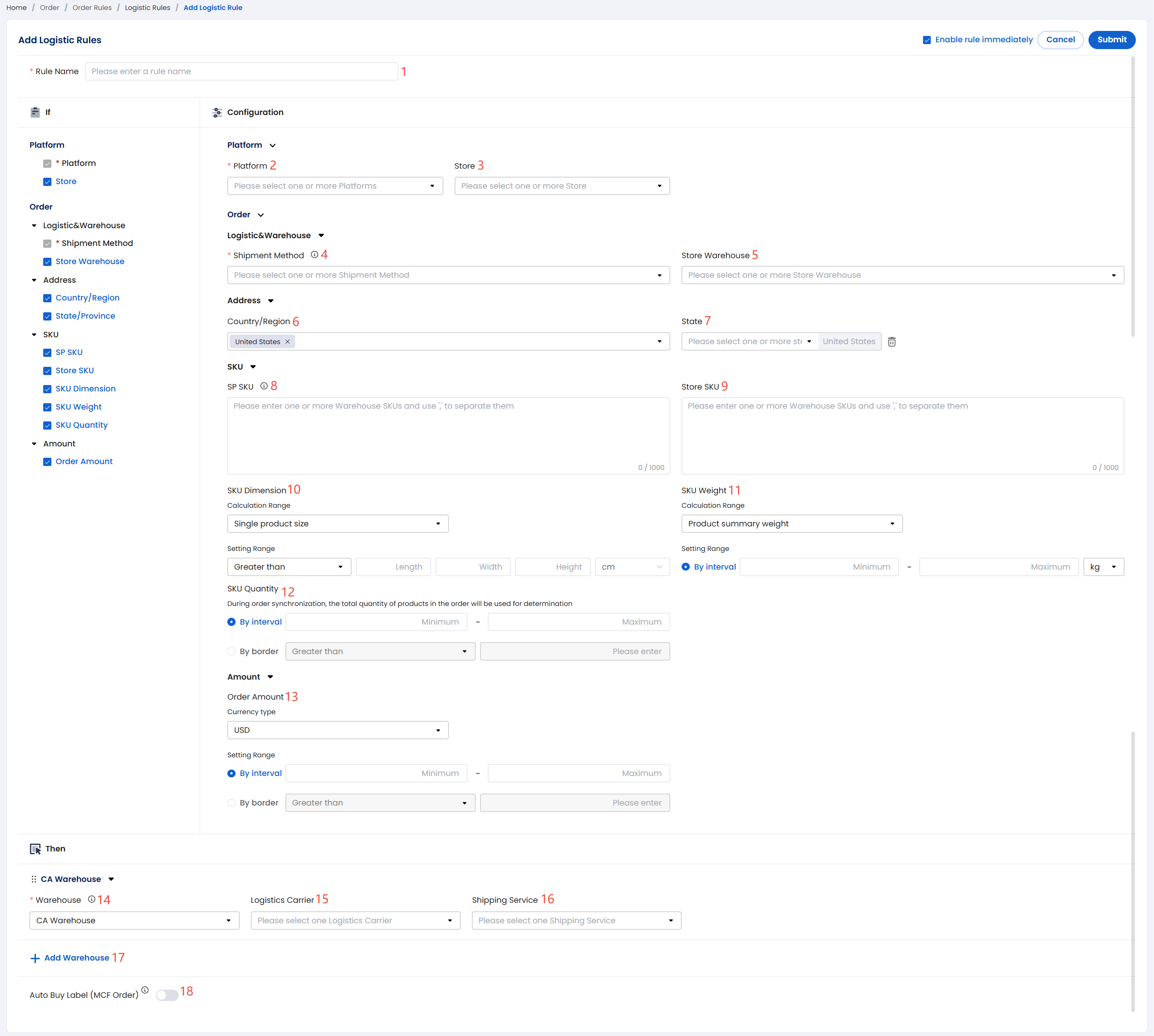Open the Platform selection dropdown
This screenshot has height=1036, width=1154.
click(335, 186)
